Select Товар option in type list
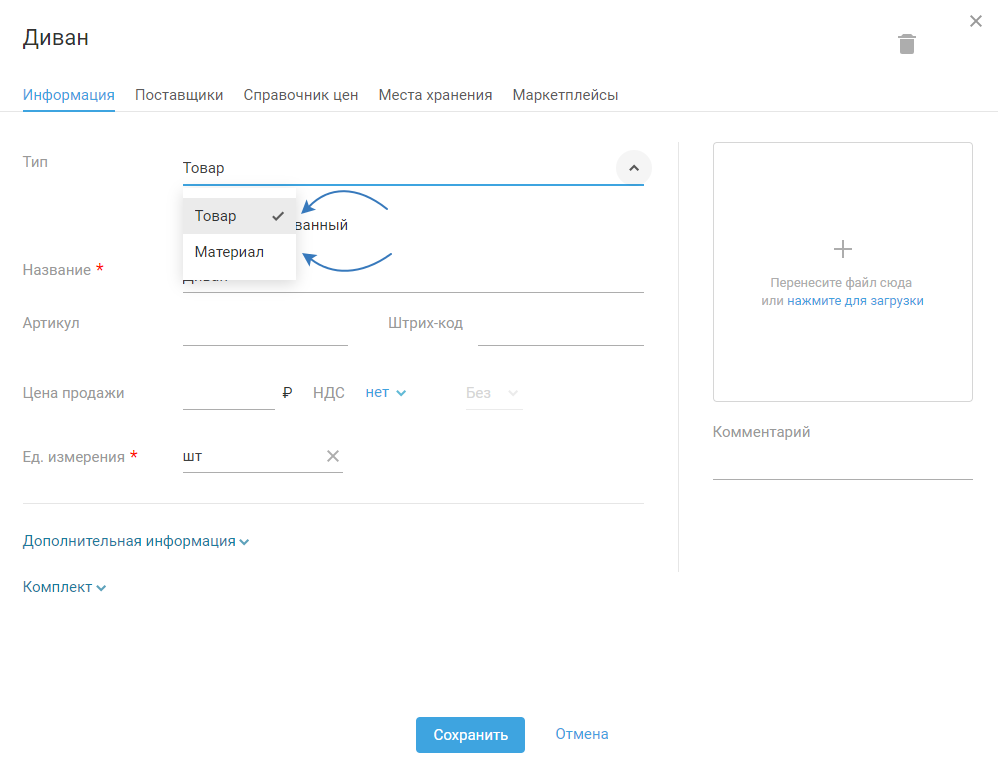Viewport: 998px width, 773px height. click(x=216, y=216)
